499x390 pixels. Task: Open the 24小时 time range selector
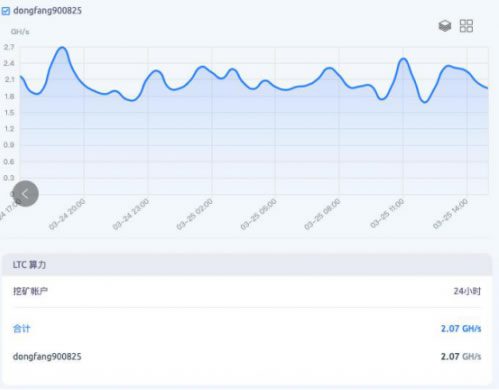click(x=467, y=291)
